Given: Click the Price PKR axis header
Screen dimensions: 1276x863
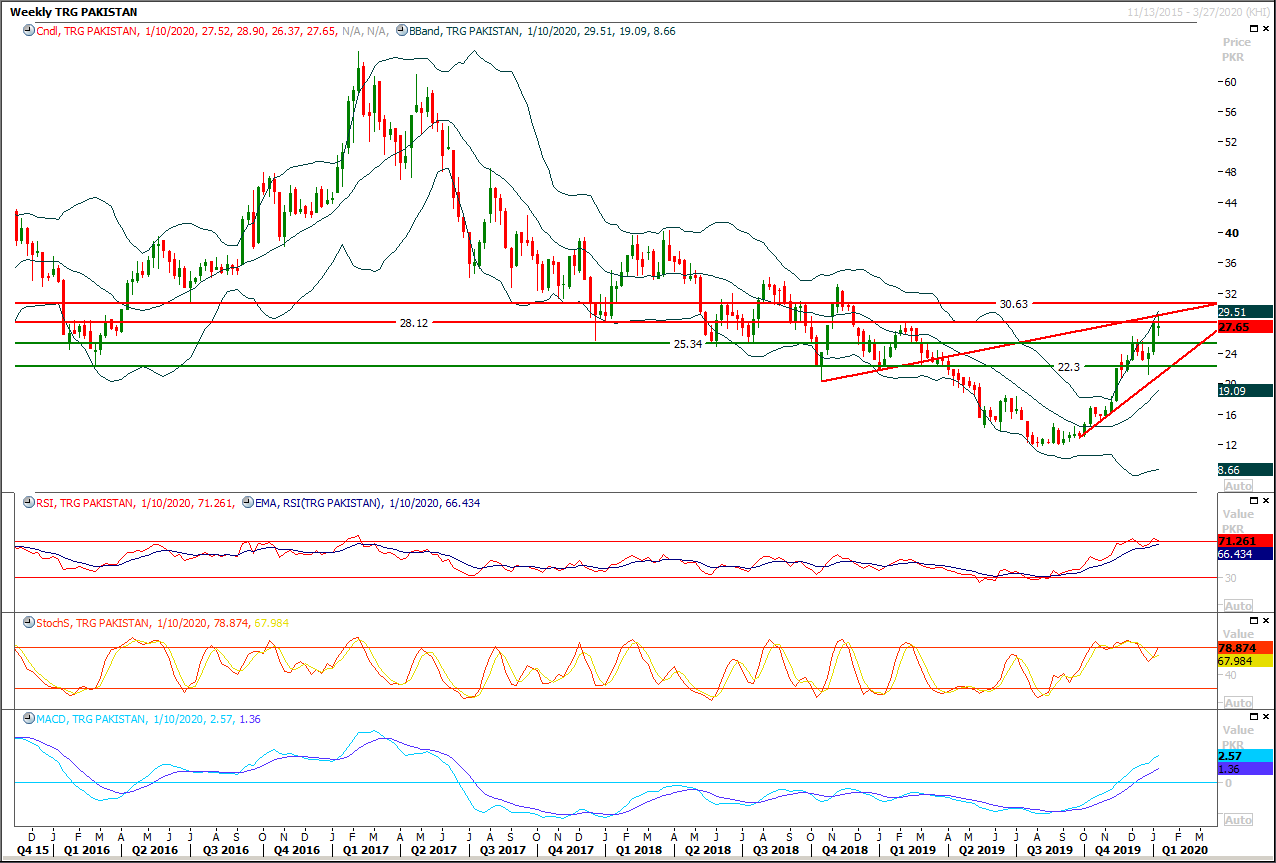Looking at the screenshot, I should (1238, 50).
